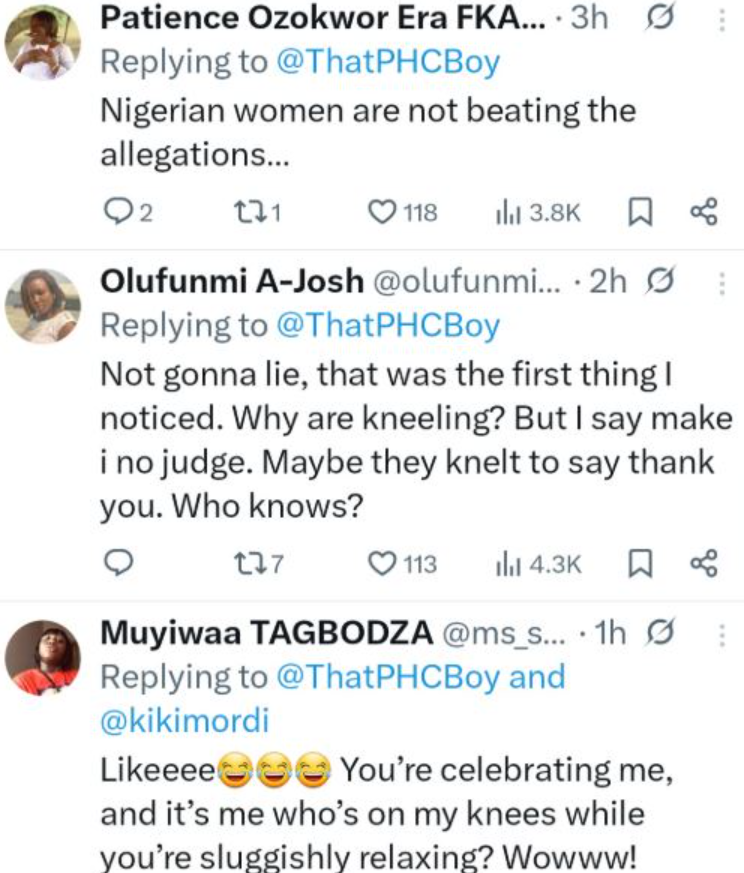Reply to Patience Ozokwor Era's tweet
The width and height of the screenshot is (744, 873).
(120, 211)
